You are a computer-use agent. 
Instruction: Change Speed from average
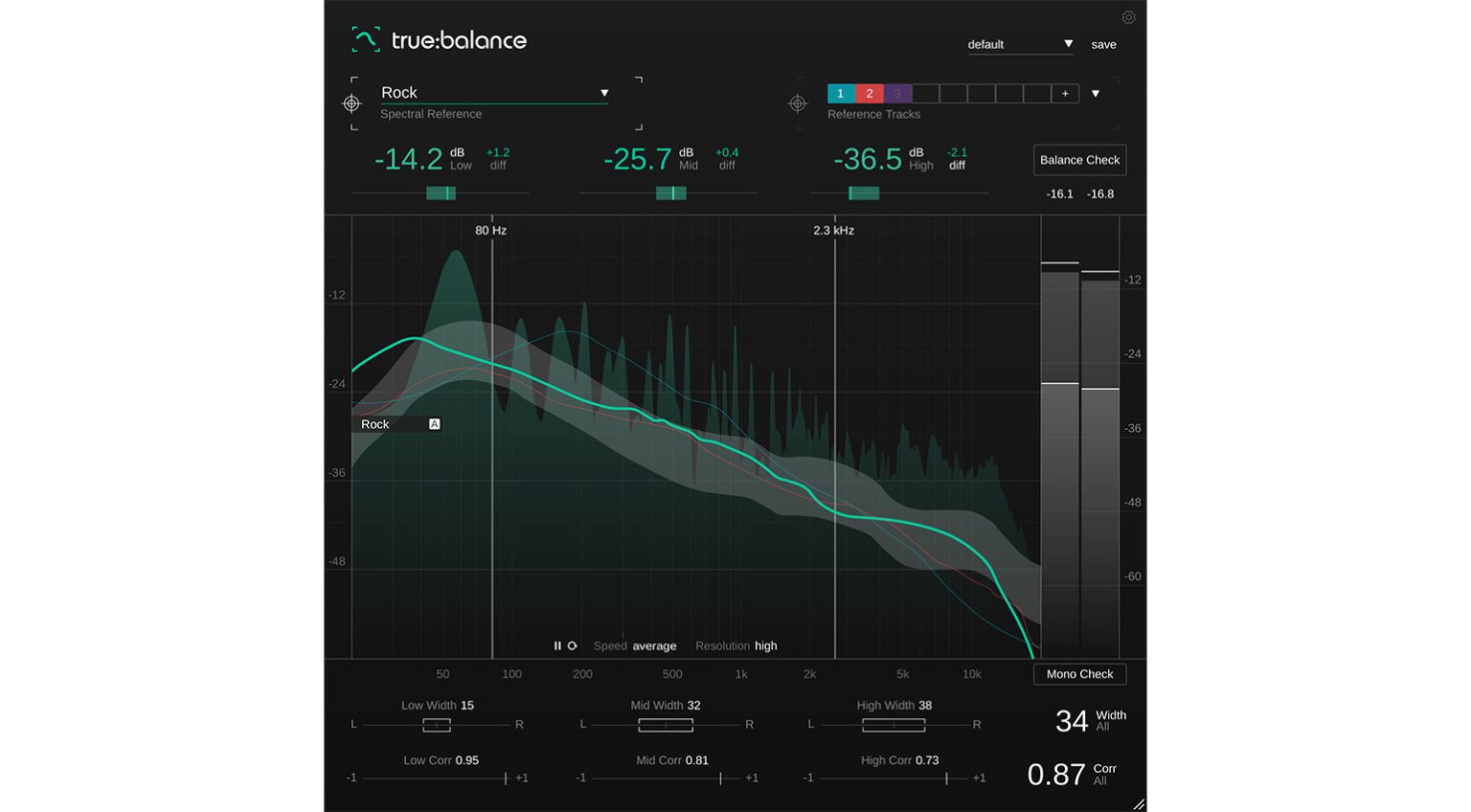click(653, 645)
